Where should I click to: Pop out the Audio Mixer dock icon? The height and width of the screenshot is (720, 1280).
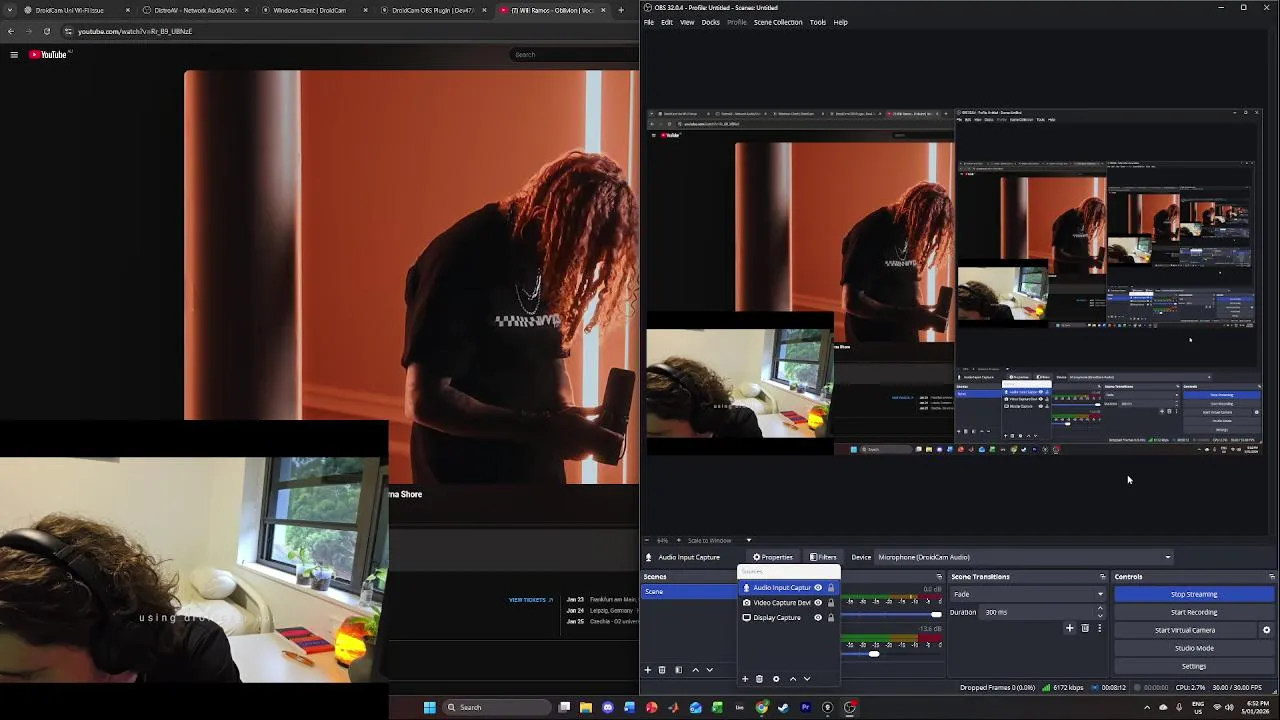[938, 577]
